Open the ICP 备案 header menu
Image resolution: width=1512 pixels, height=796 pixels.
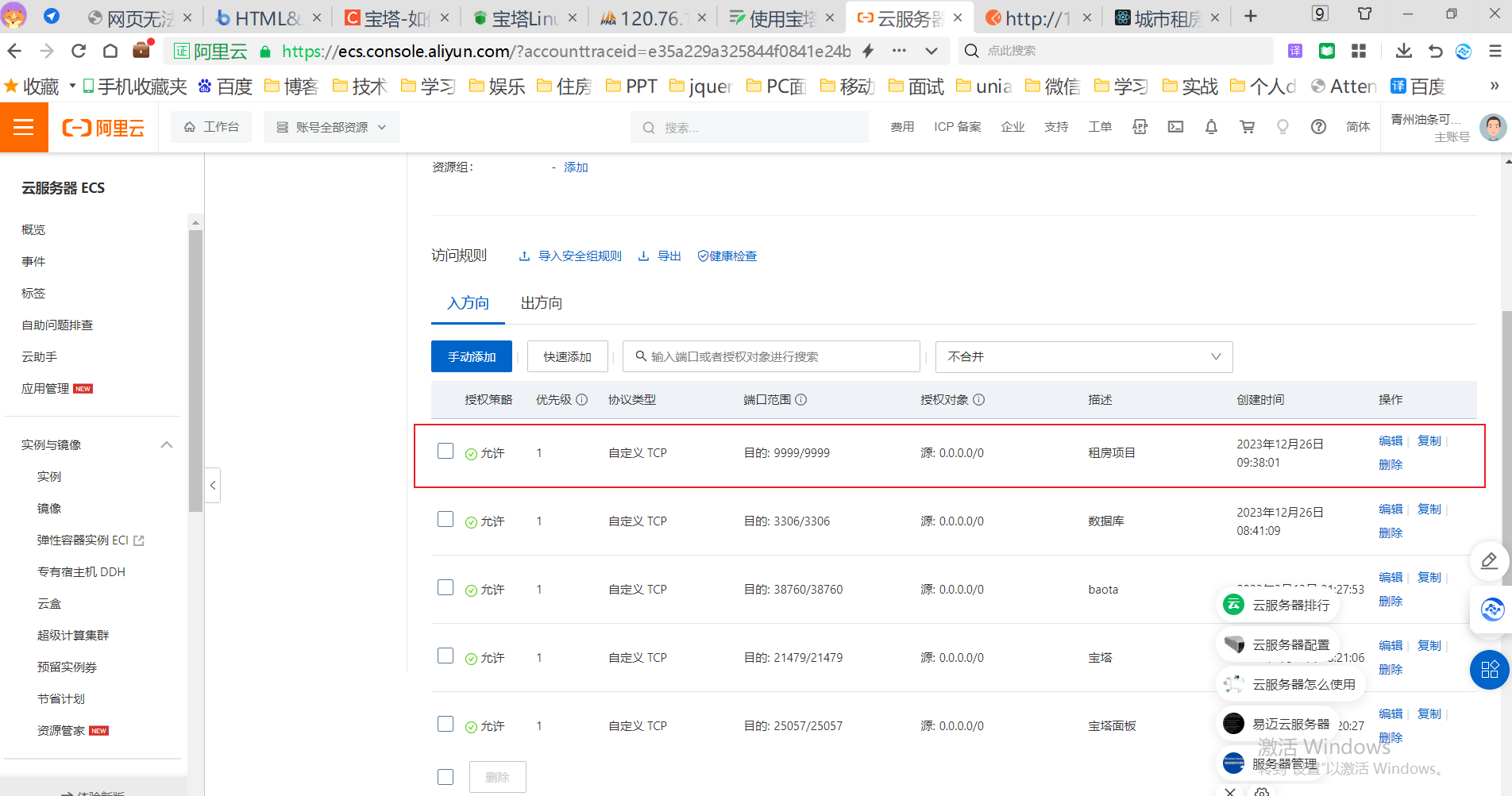pos(957,127)
